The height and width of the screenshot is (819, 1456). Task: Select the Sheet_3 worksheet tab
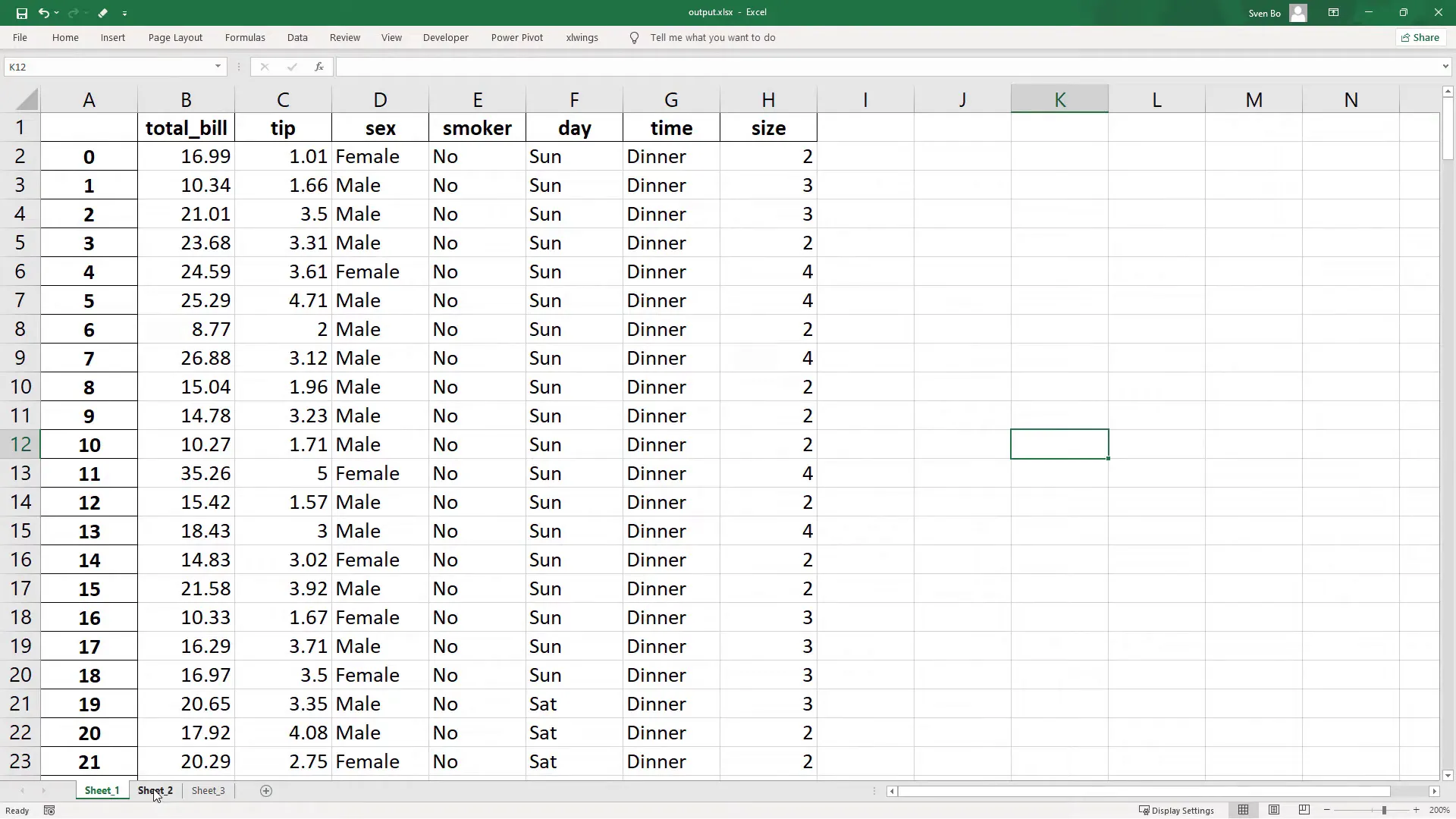207,790
